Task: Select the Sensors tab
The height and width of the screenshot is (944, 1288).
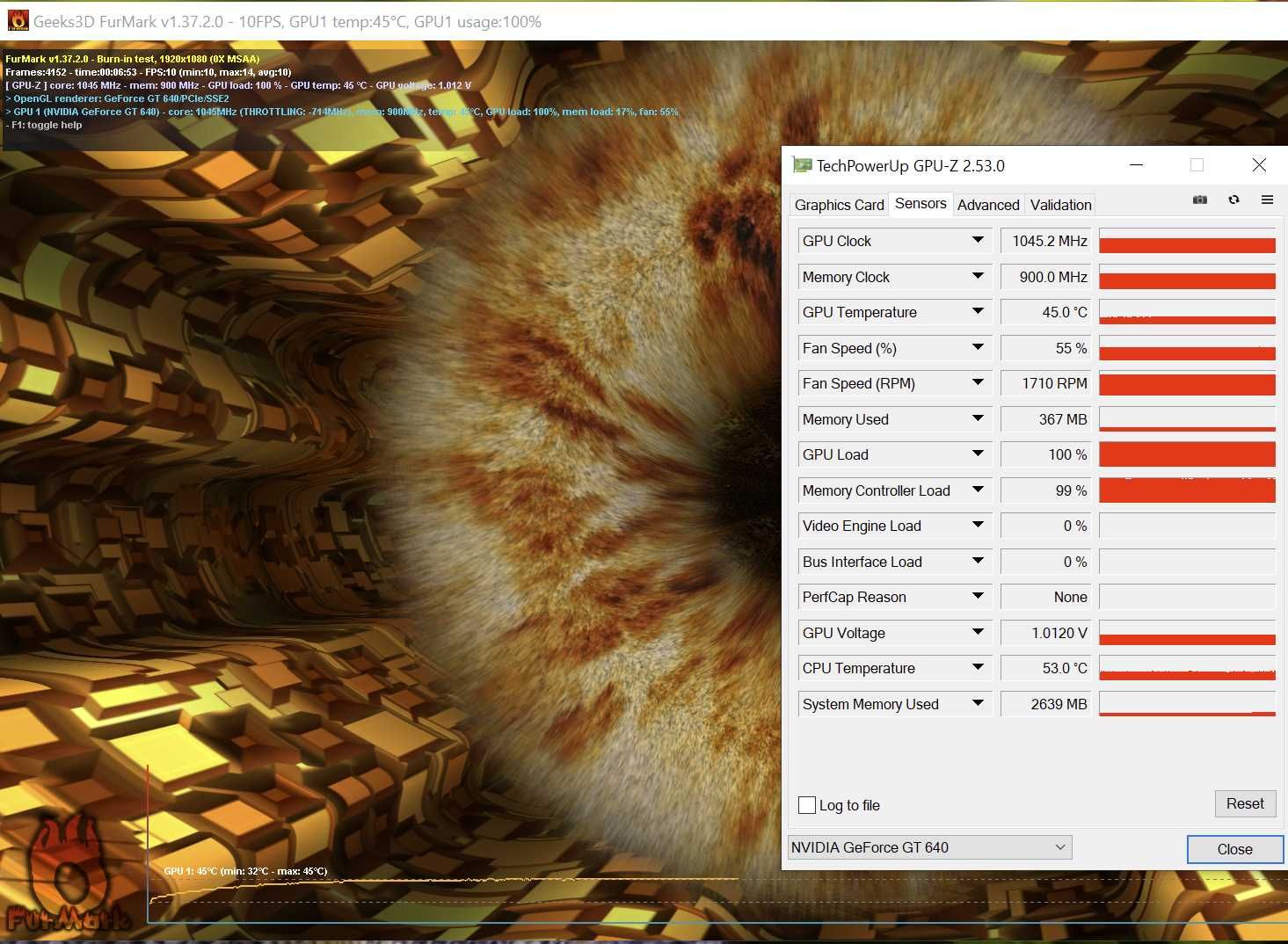Action: click(x=921, y=203)
